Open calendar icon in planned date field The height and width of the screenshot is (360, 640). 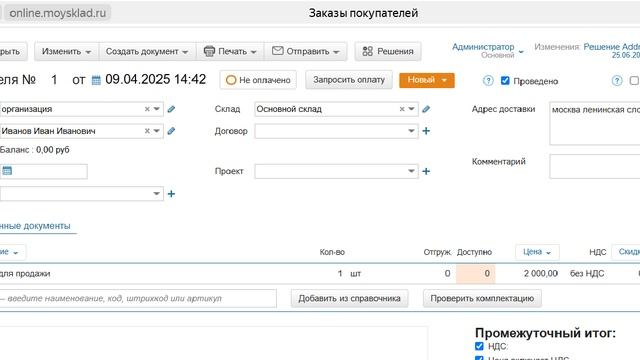[7, 171]
